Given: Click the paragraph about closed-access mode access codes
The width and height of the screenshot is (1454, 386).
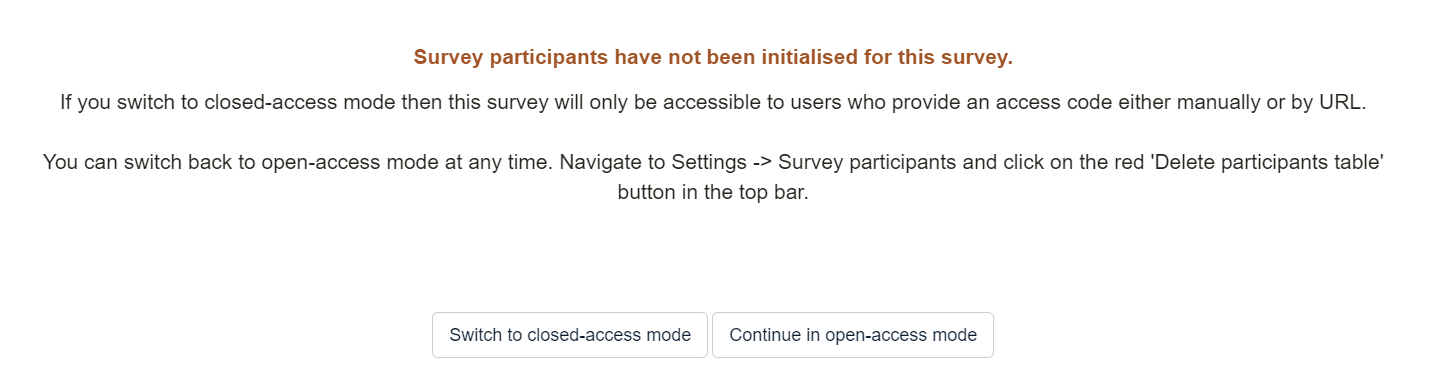Looking at the screenshot, I should (x=713, y=103).
